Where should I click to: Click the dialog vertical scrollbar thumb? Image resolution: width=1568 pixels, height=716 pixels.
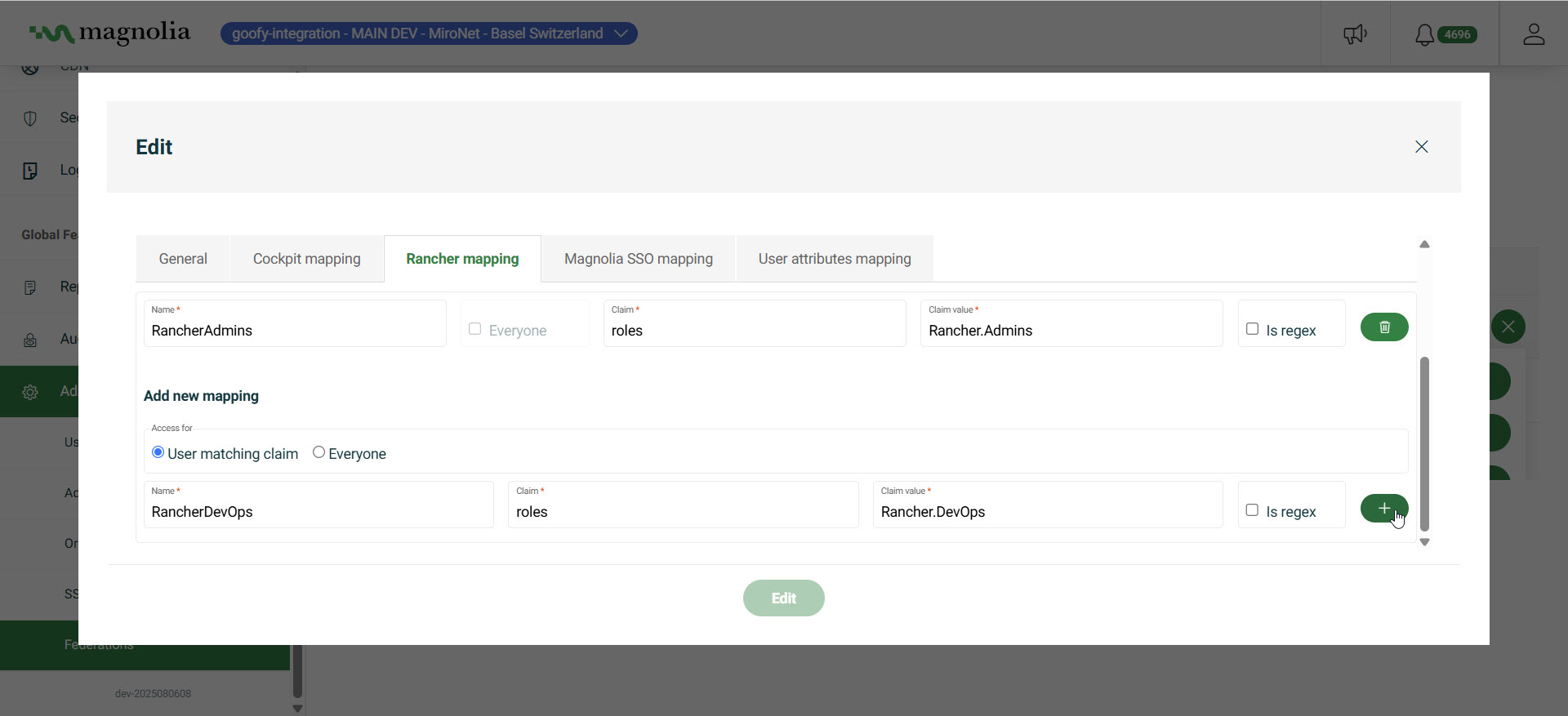pyautogui.click(x=1424, y=444)
